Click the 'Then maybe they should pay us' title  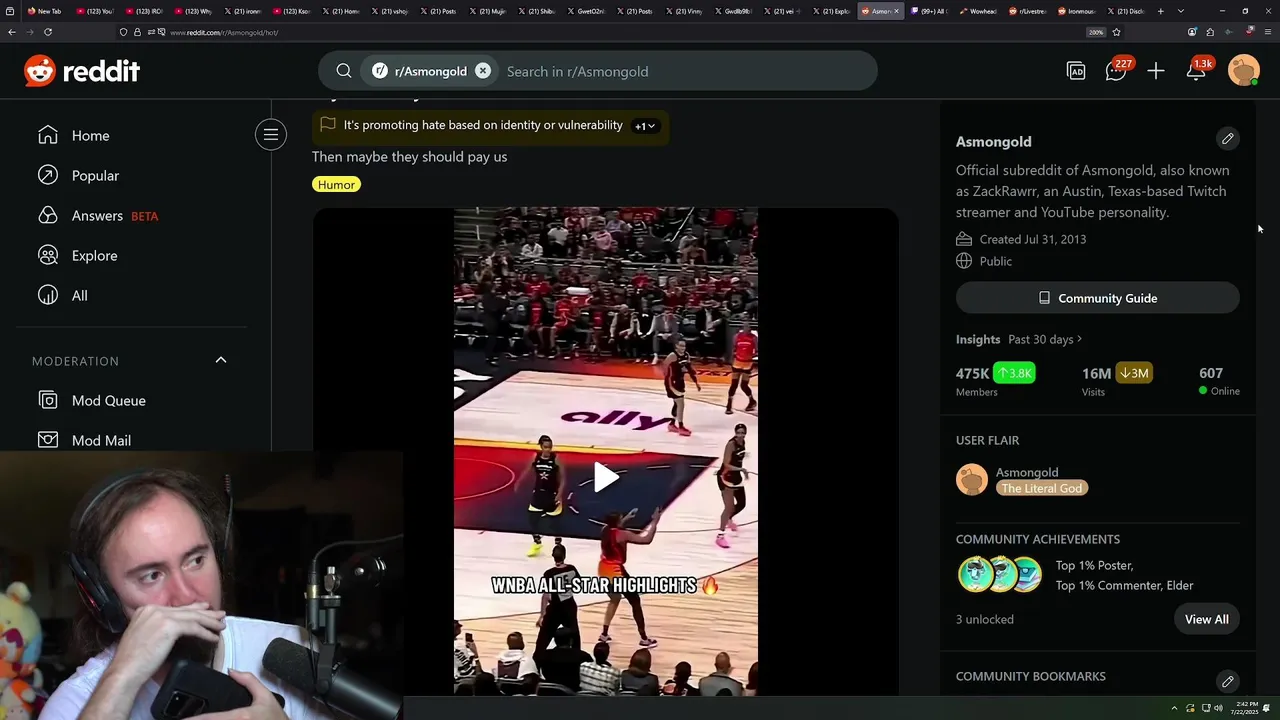click(409, 157)
